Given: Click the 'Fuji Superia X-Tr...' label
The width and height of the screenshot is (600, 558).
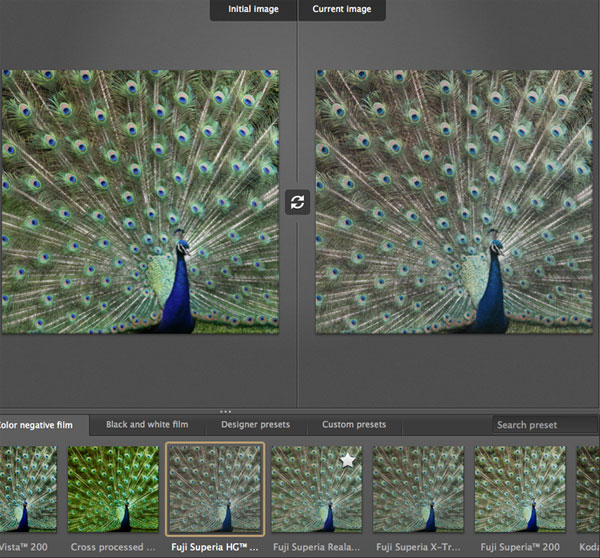Looking at the screenshot, I should 418,547.
